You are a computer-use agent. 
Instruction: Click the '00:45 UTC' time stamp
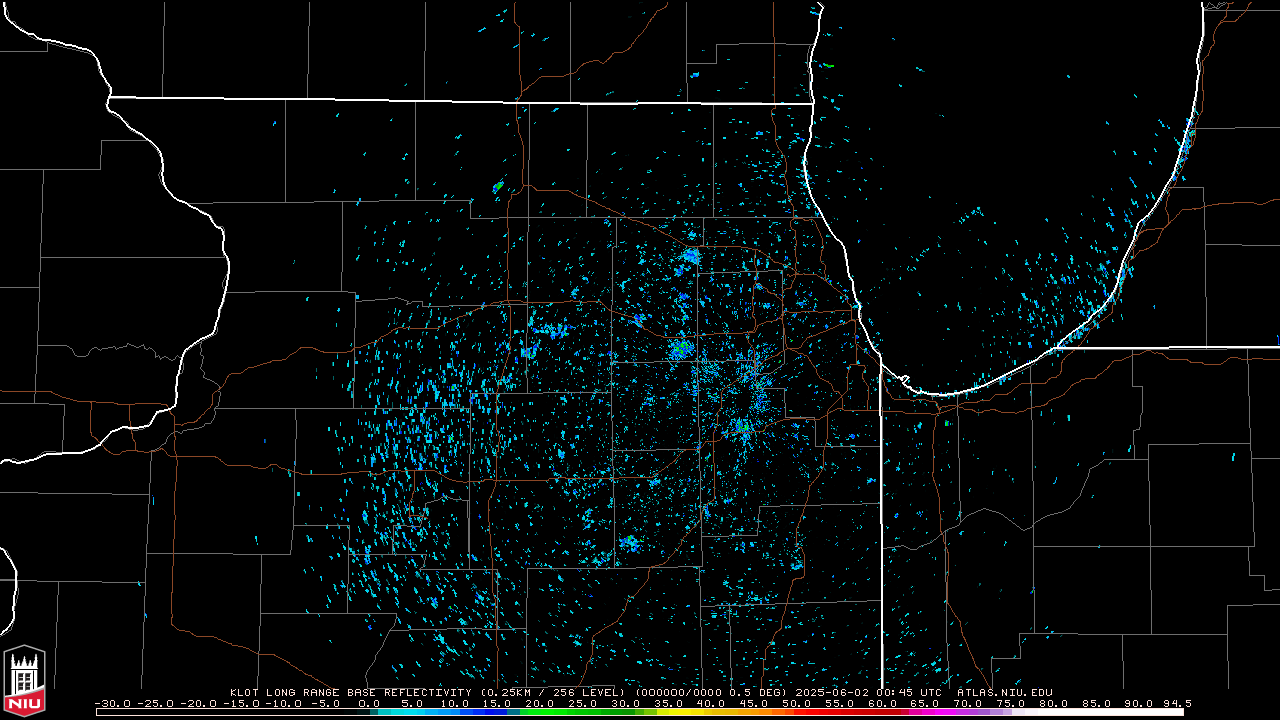pyautogui.click(x=910, y=692)
